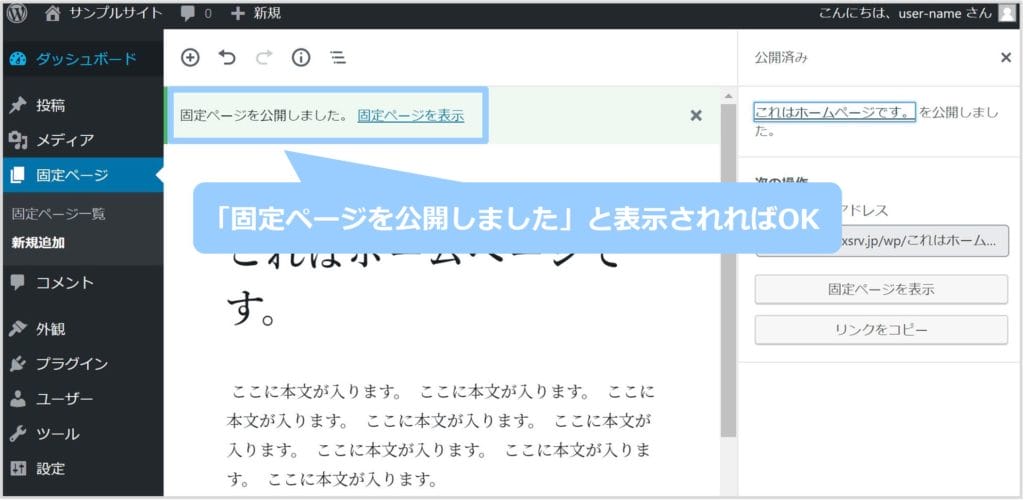Click the リンクをコピー button
This screenshot has height=501, width=1024.
(881, 330)
